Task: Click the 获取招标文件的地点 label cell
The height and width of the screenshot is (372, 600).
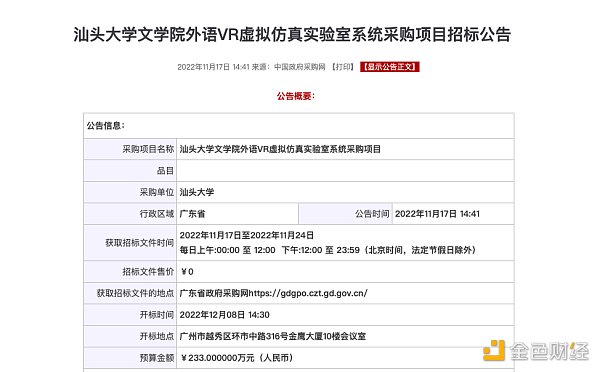Action: 130,293
